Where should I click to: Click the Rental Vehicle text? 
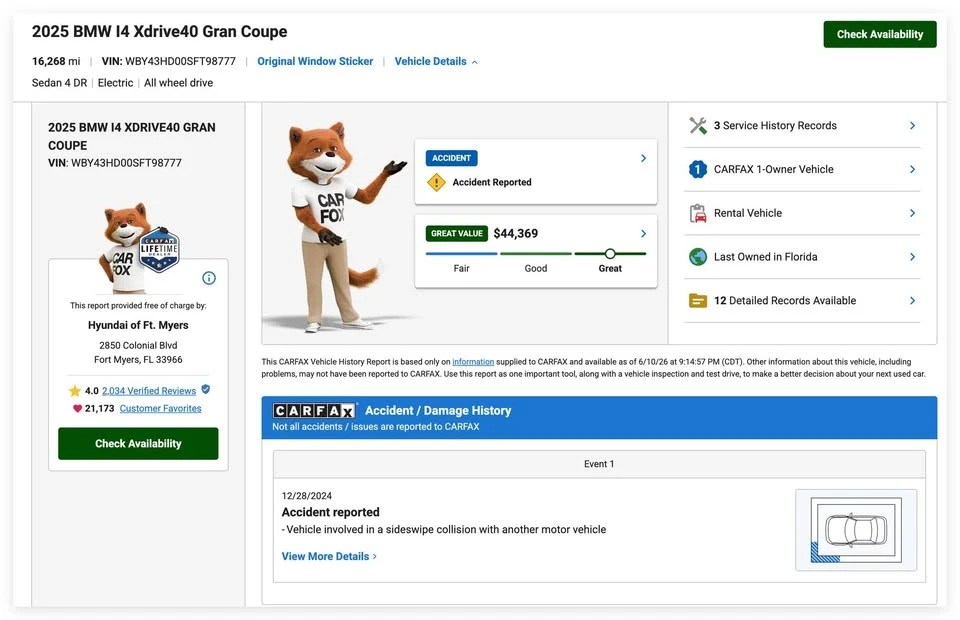(748, 213)
